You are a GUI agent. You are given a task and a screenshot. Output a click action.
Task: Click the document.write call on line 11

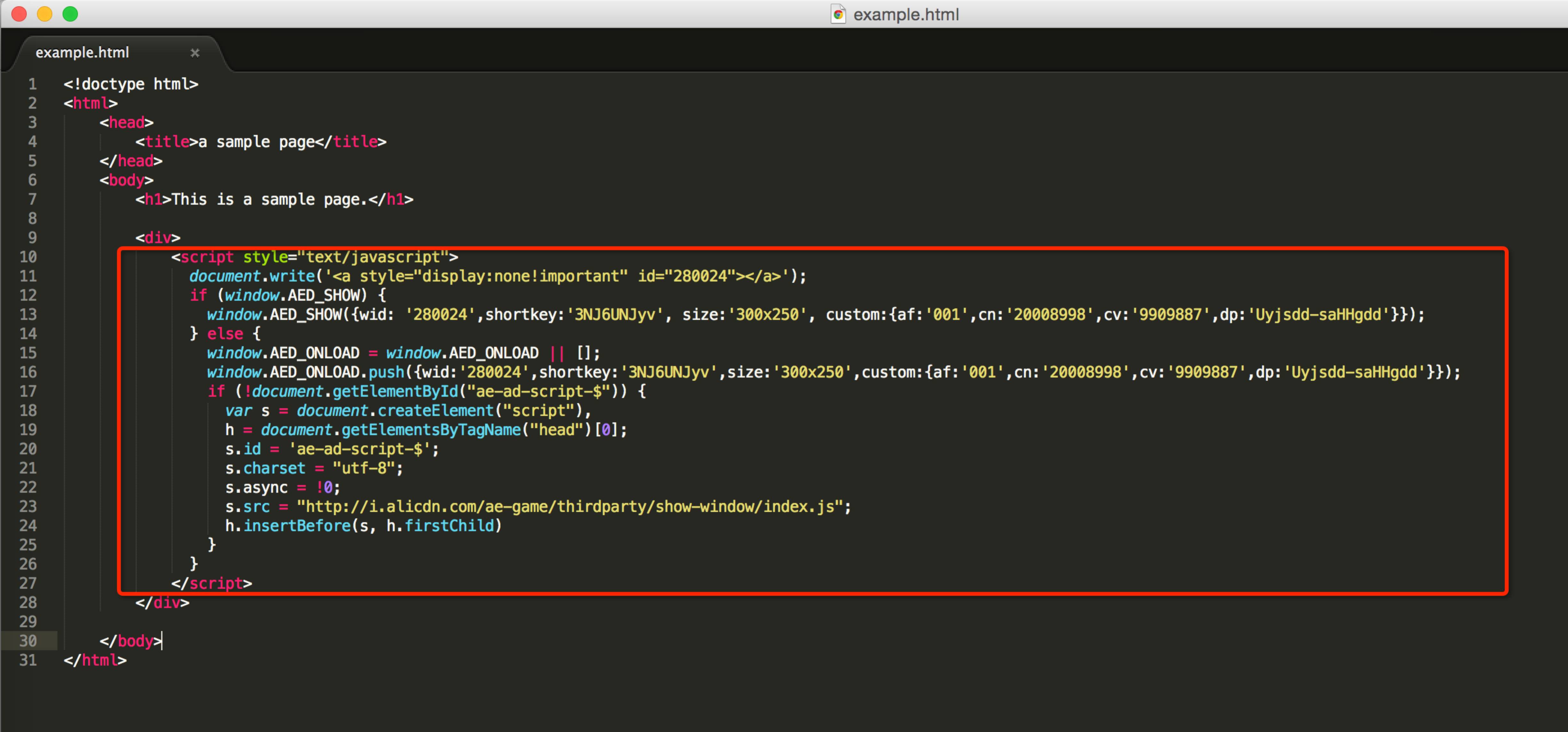(x=252, y=276)
